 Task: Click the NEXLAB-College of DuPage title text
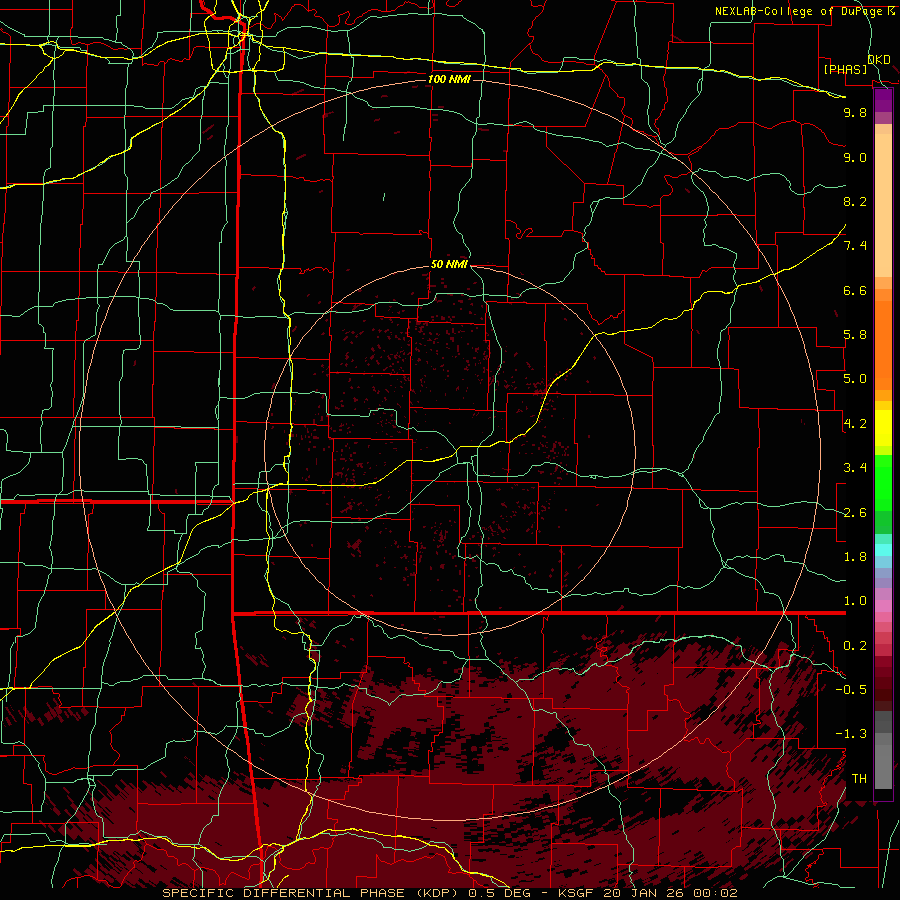click(799, 11)
